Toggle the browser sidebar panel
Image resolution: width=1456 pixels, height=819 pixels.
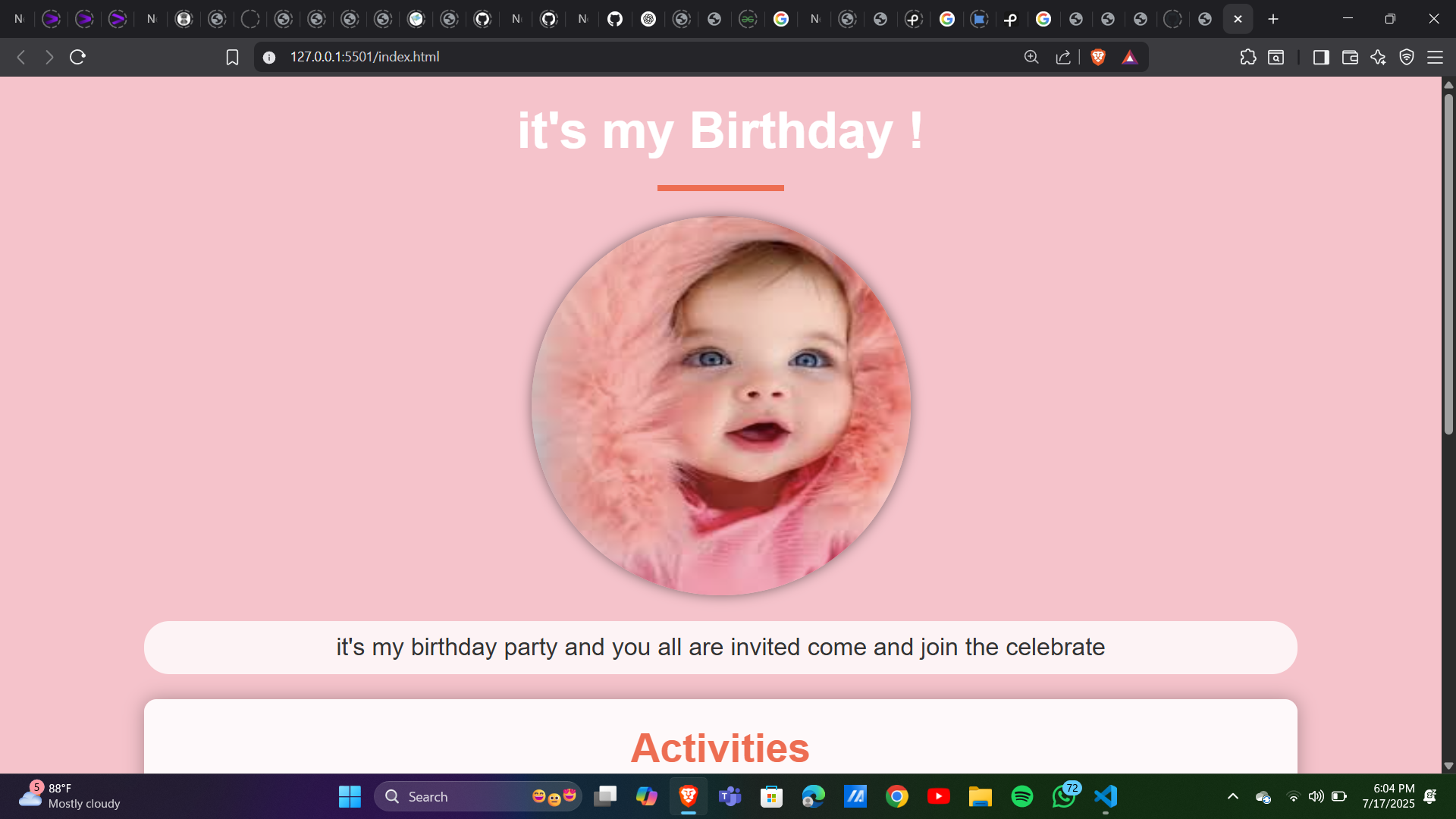(1321, 57)
